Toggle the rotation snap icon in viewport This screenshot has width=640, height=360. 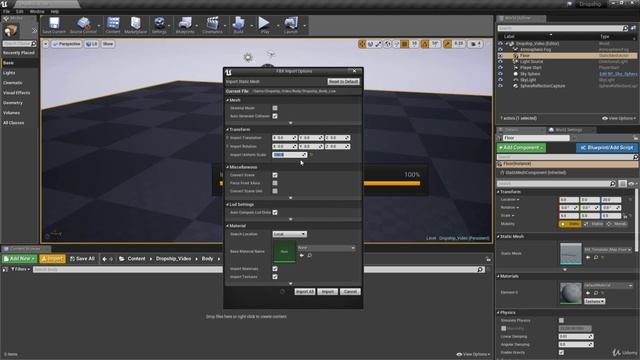pos(425,44)
